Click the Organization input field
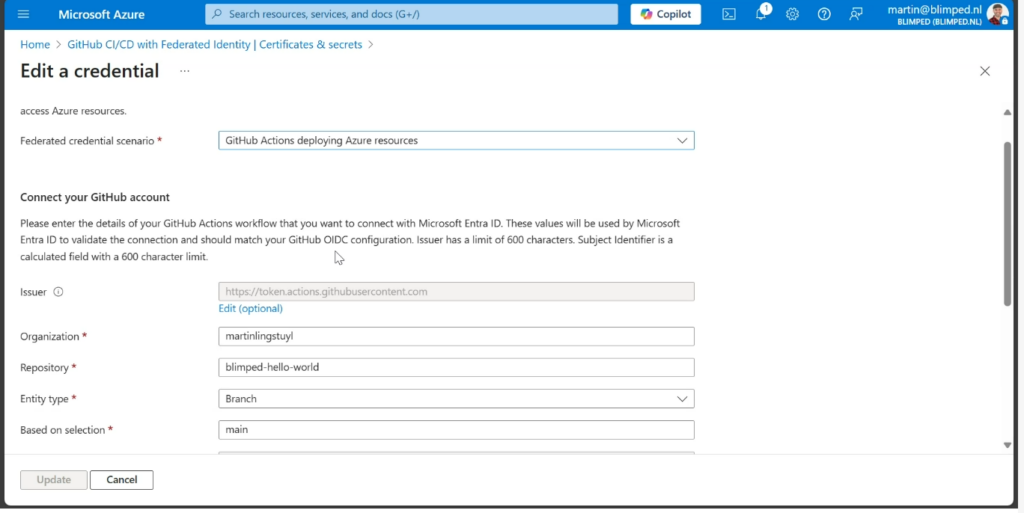The image size is (1024, 513). tap(456, 337)
